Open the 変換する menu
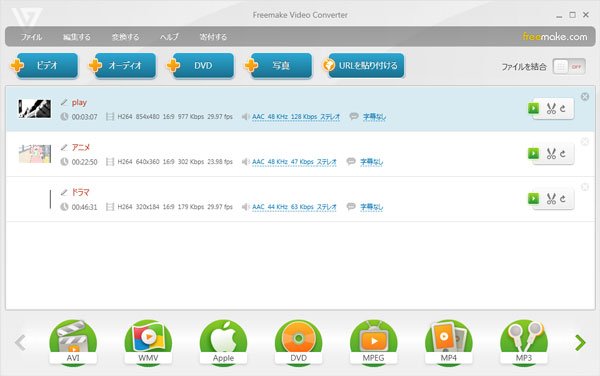 (125, 37)
